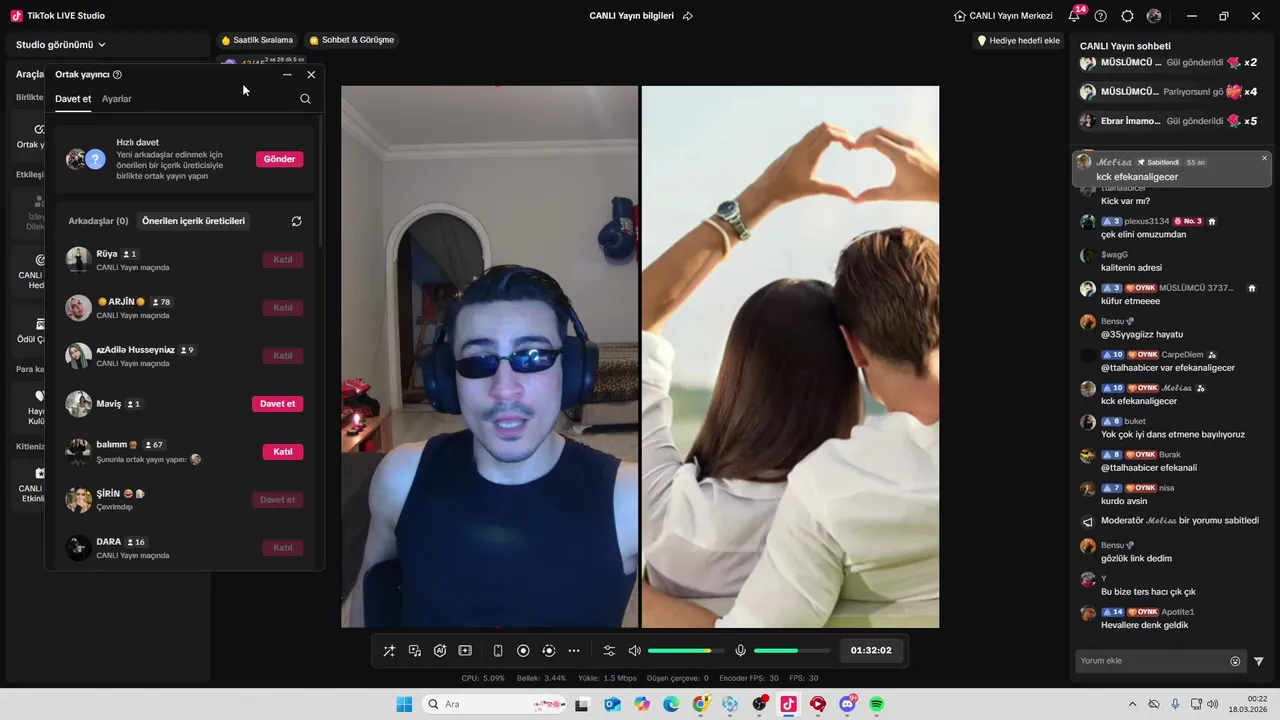Refresh the suggested creators list
Screen dimensions: 1280x720
(x=296, y=221)
